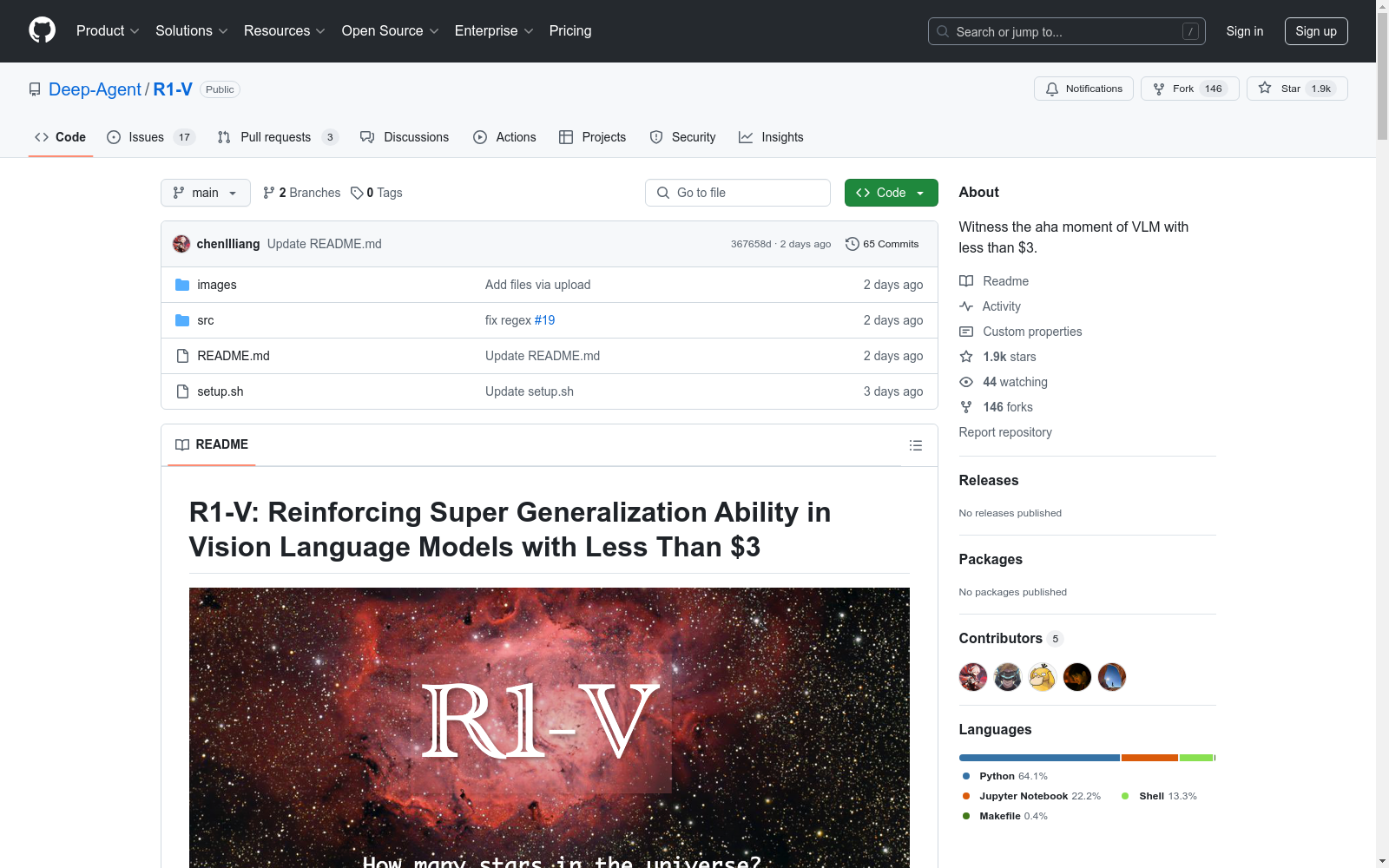Image resolution: width=1389 pixels, height=868 pixels.
Task: Open the Deep-Agent owner link
Action: point(95,89)
